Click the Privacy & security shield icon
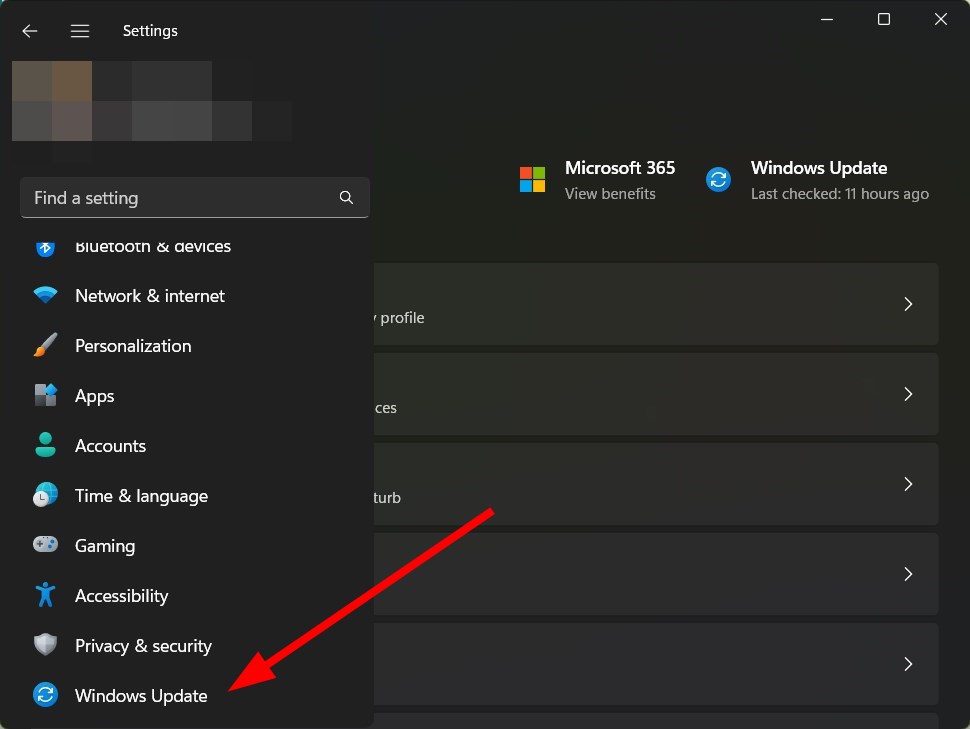This screenshot has height=729, width=970. [44, 645]
